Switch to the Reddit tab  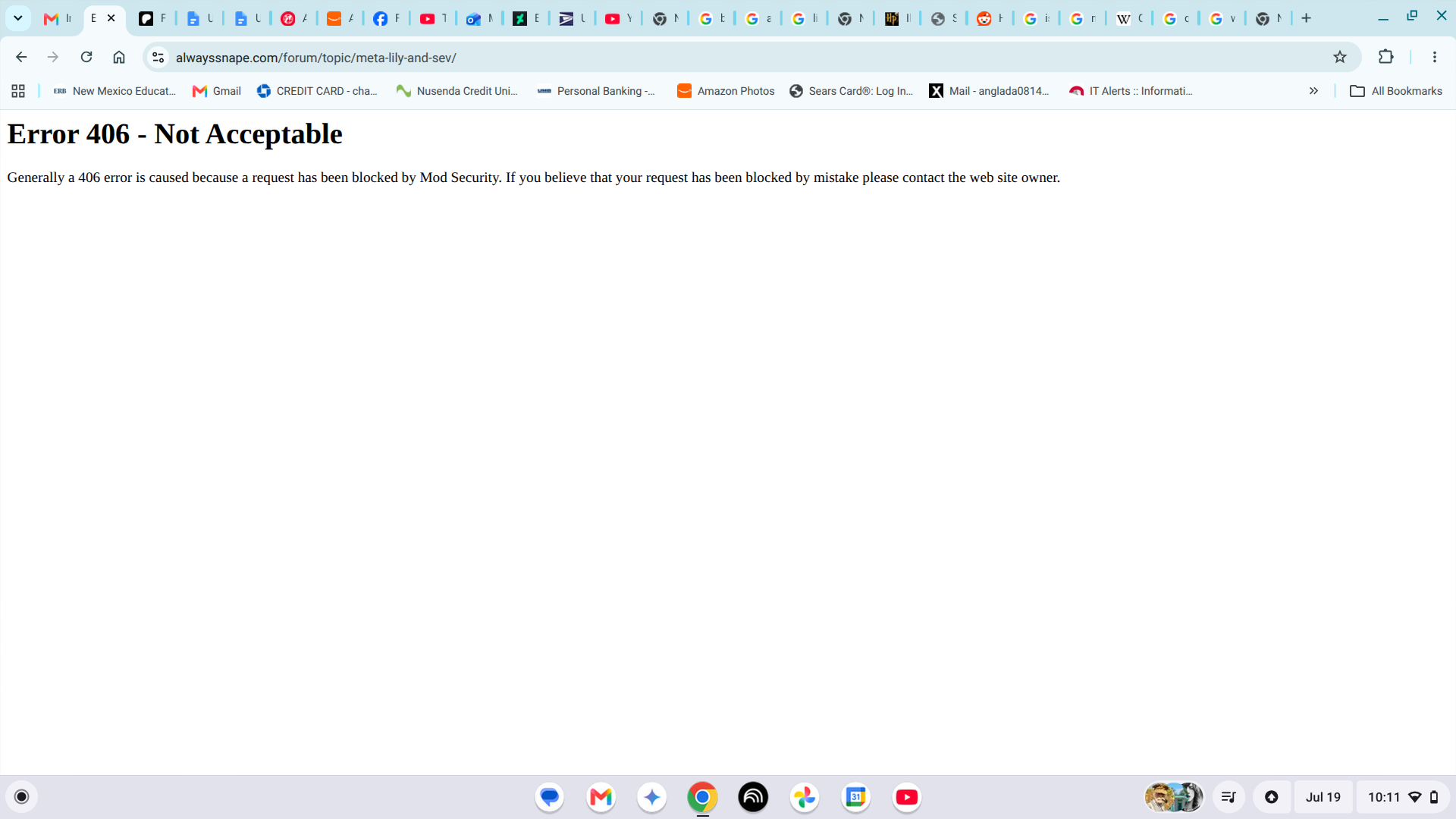(990, 18)
